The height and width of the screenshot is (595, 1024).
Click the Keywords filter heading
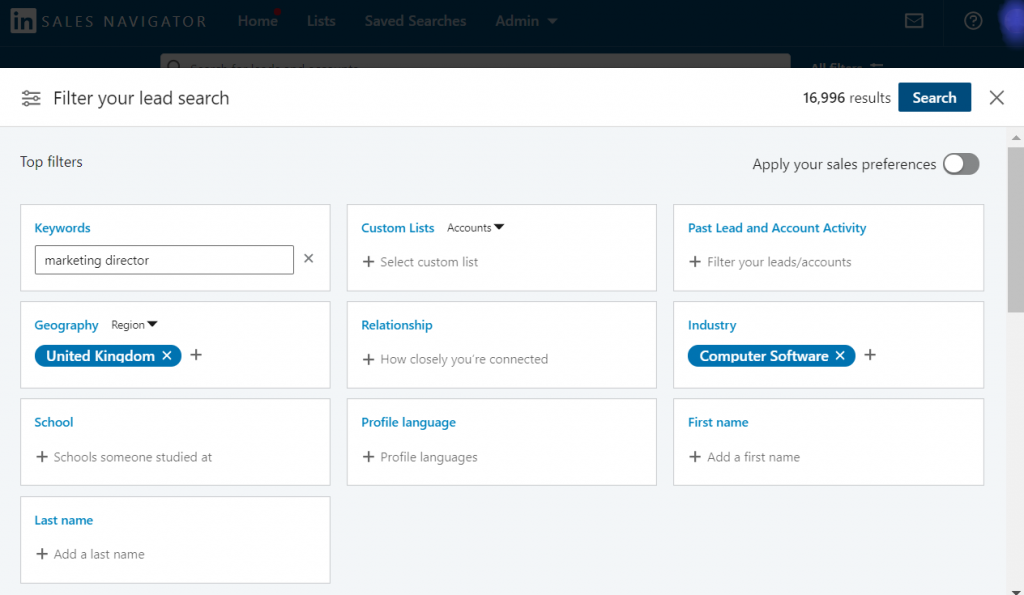point(62,228)
